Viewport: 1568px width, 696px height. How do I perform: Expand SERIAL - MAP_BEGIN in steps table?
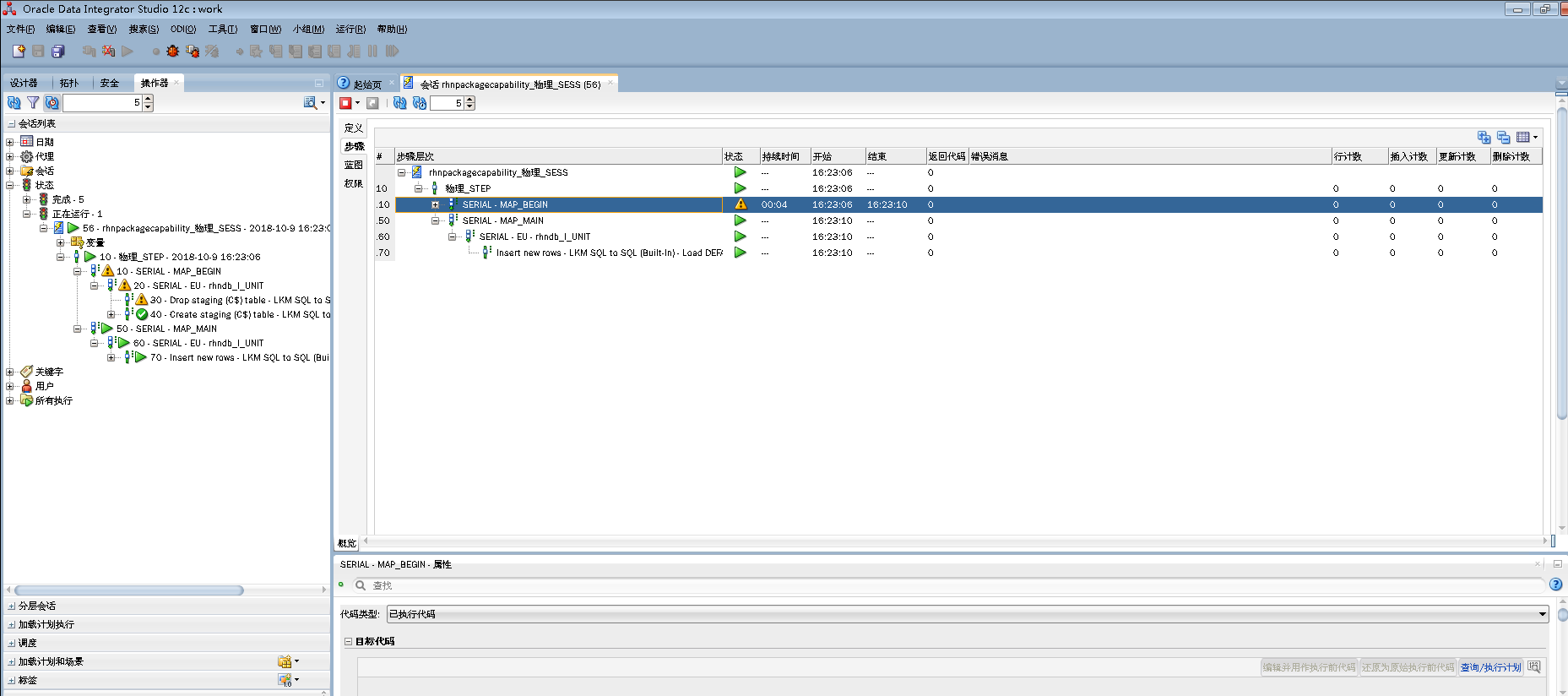click(436, 204)
